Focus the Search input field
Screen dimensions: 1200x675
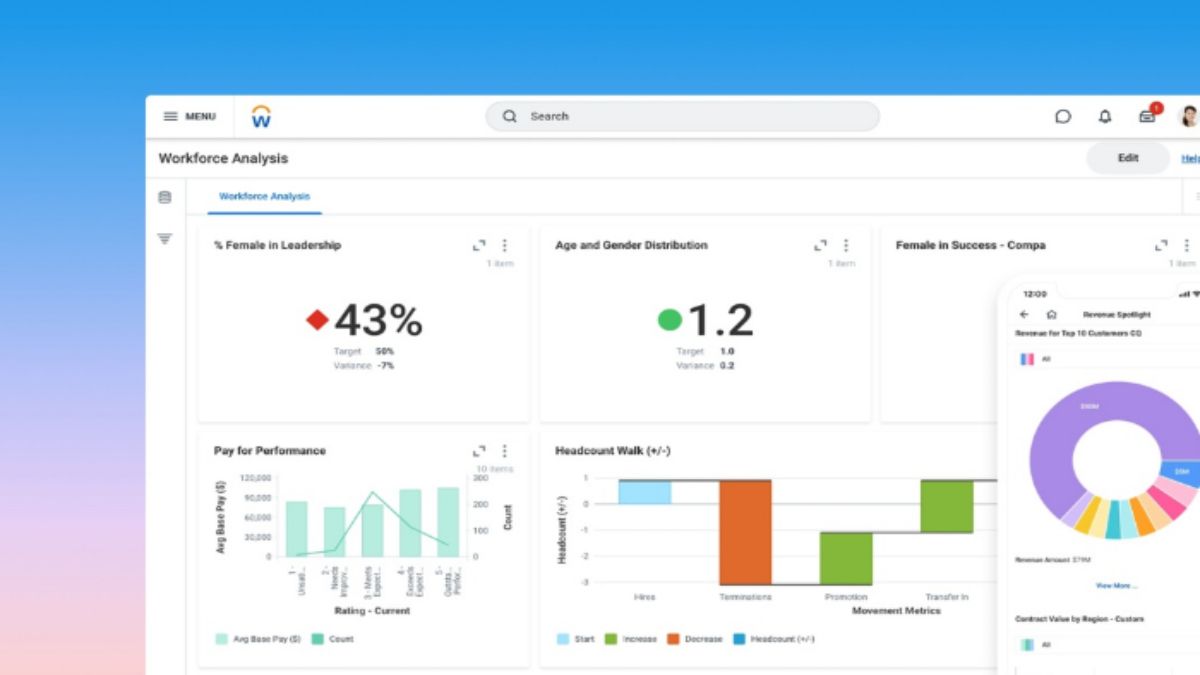(x=682, y=116)
